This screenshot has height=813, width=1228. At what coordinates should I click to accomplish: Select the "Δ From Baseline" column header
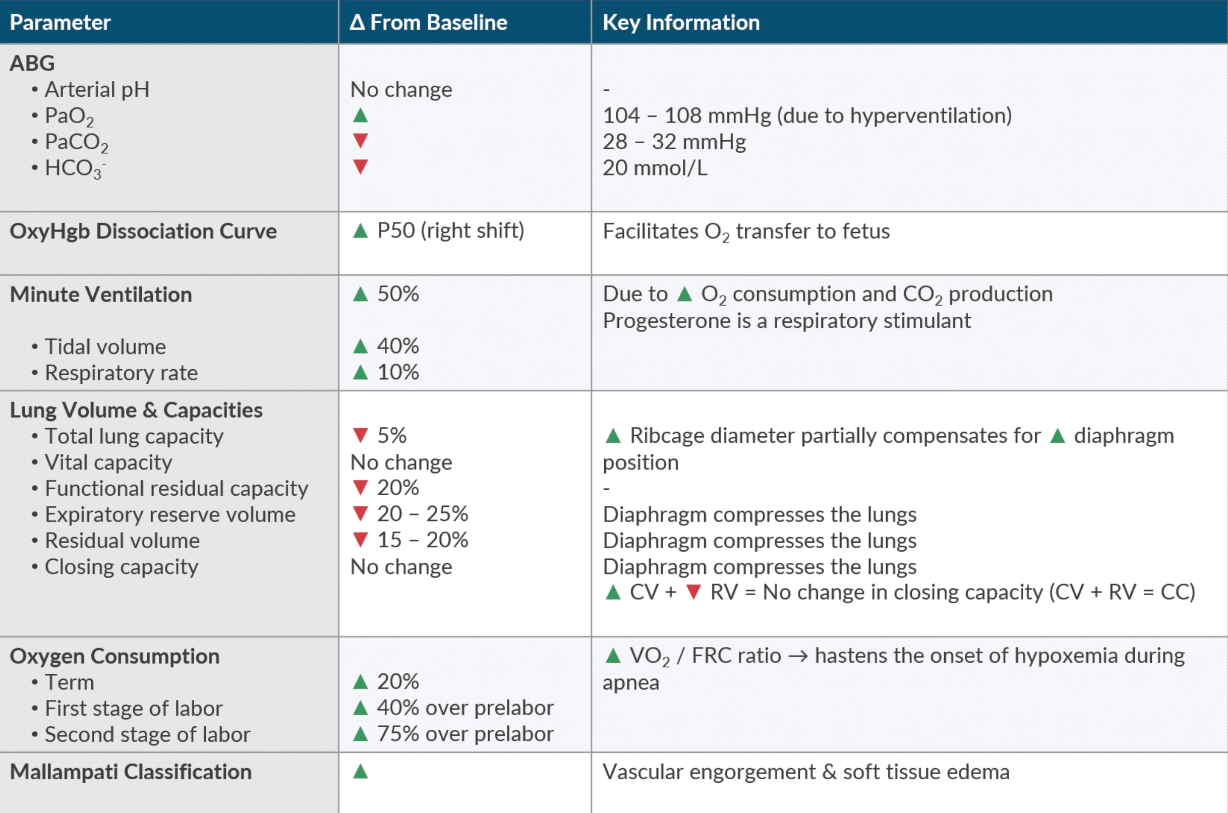[429, 22]
